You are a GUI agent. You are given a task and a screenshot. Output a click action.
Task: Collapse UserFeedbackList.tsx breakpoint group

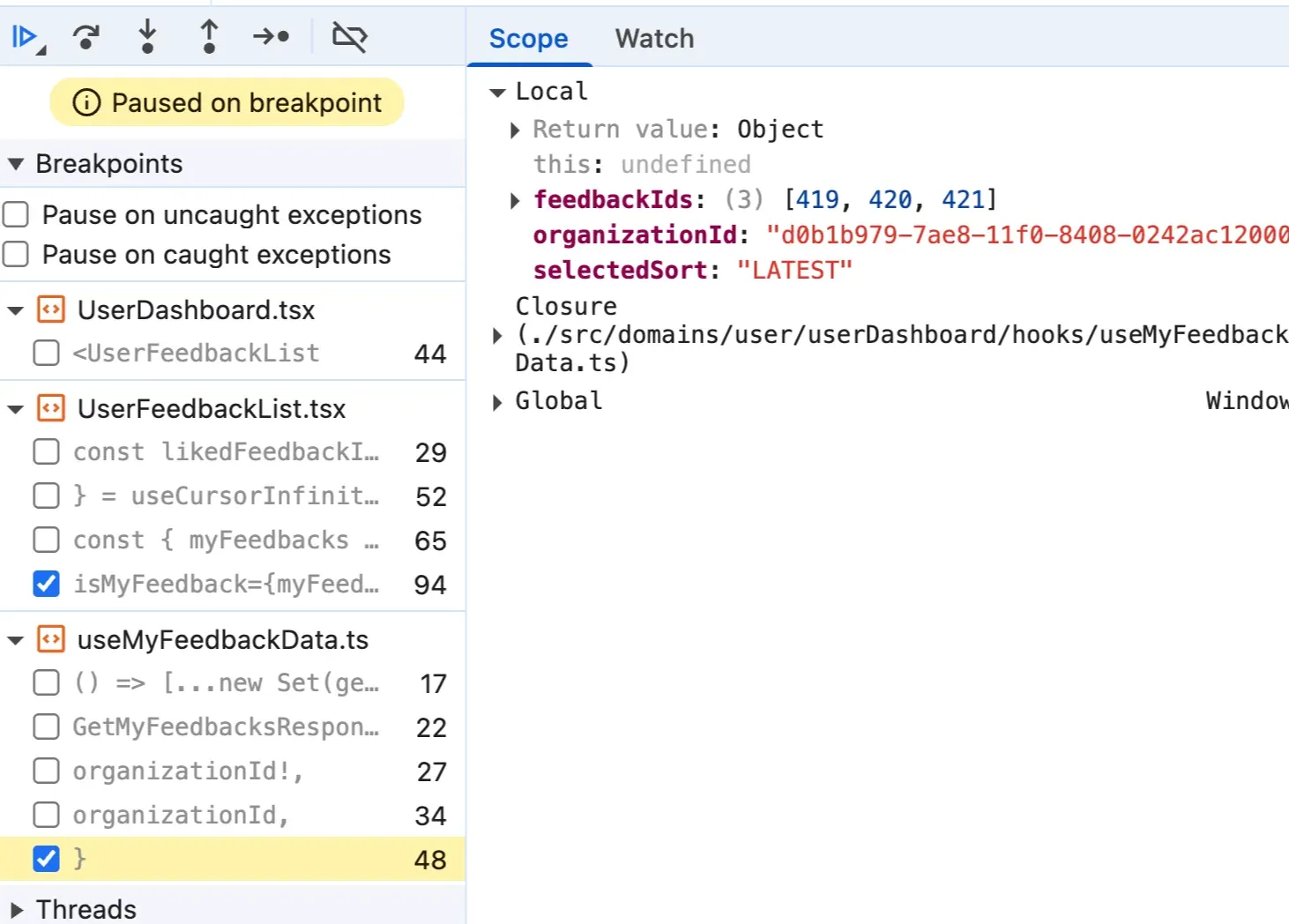coord(16,409)
